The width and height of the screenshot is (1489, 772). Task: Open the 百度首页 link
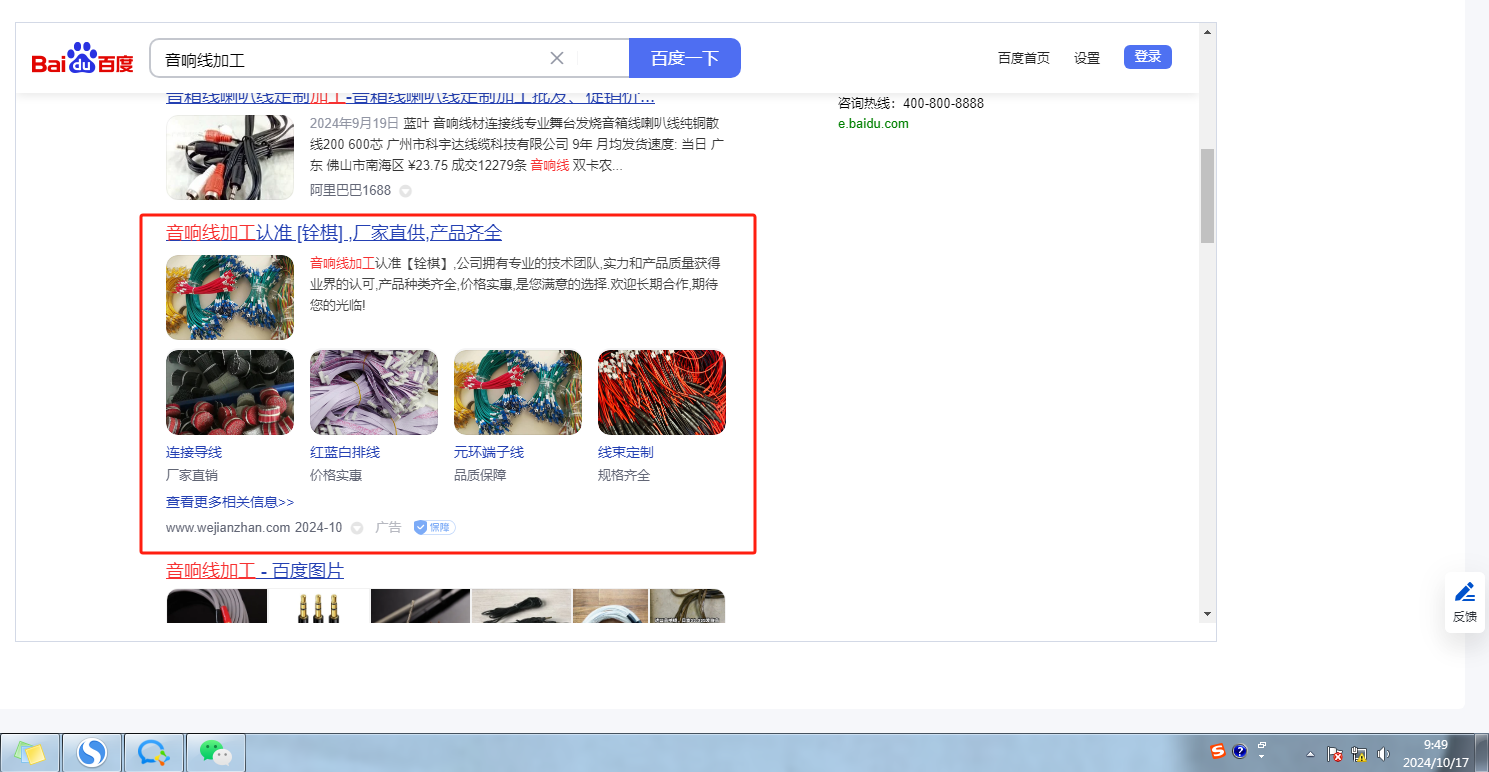point(1024,58)
